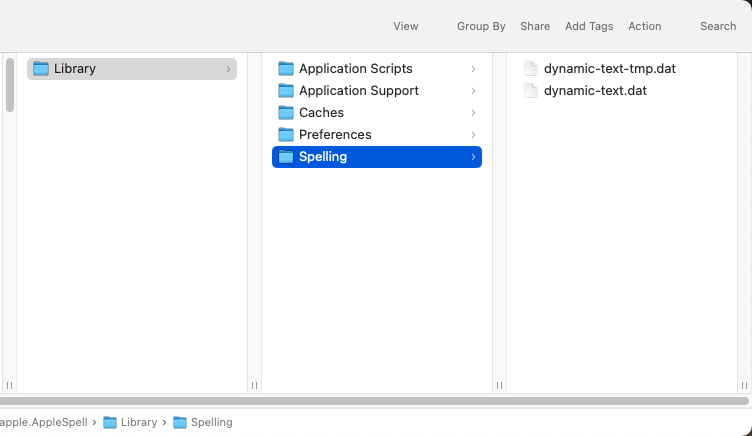Click the resize handle left of the Library column
752x436 pixels.
[9, 386]
